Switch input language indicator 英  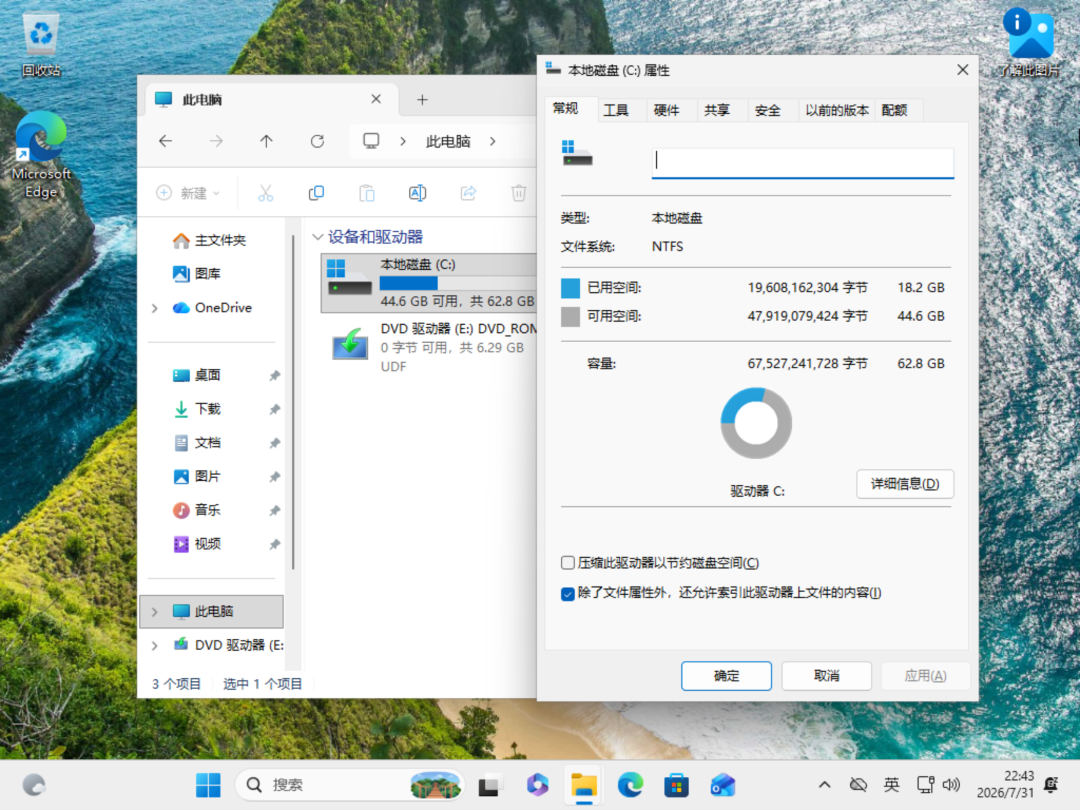coord(891,785)
